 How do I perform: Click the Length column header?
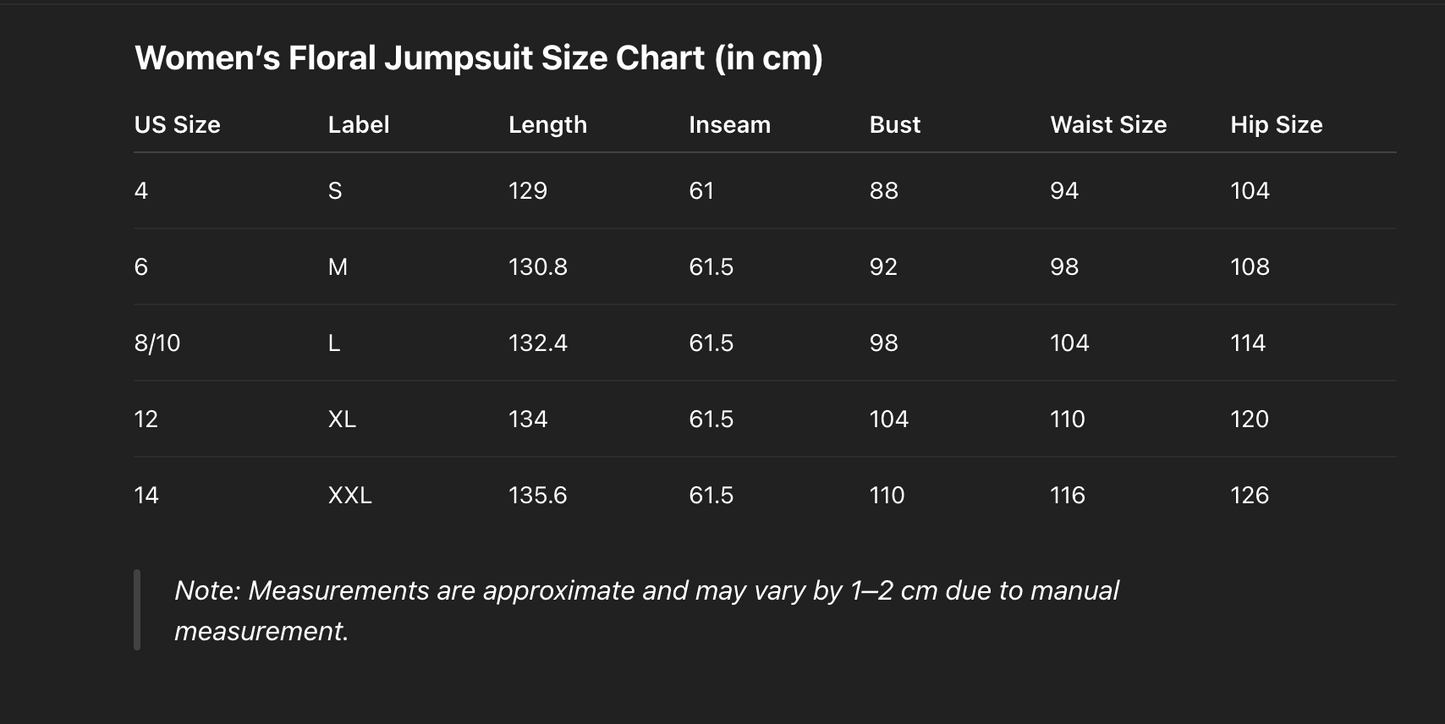click(x=547, y=125)
